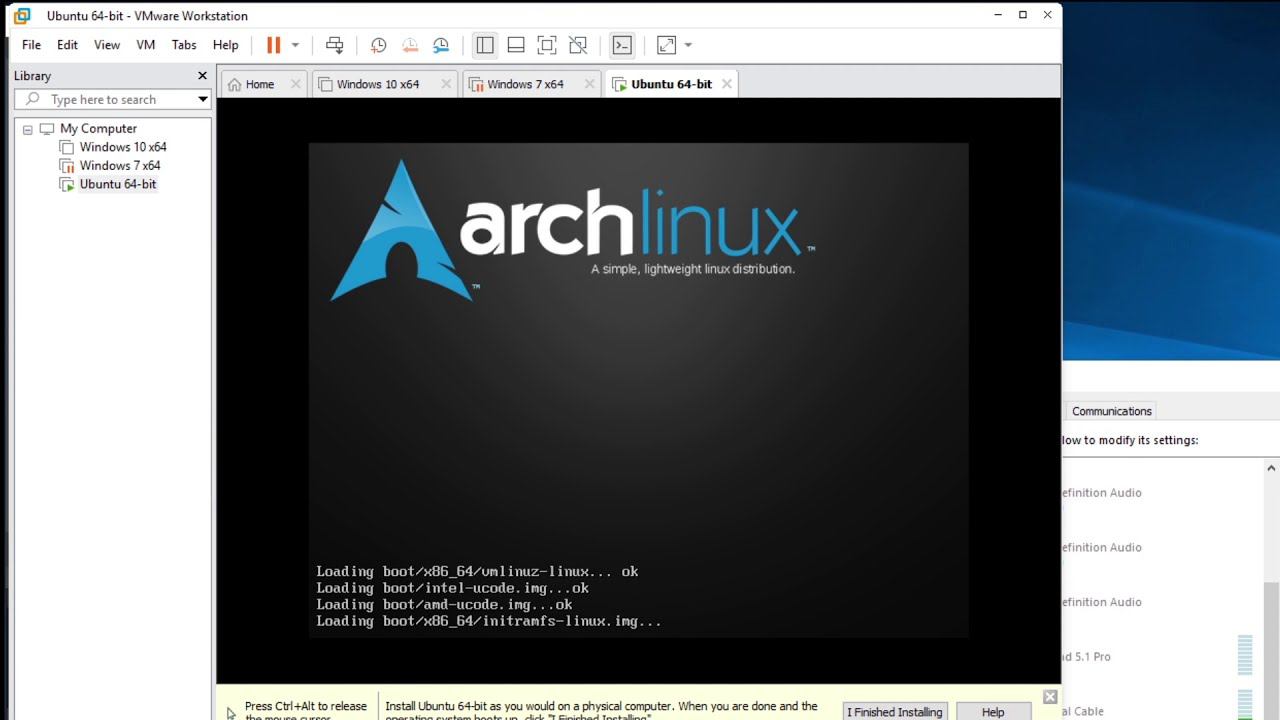This screenshot has width=1280, height=720.
Task: Open the File menu
Action: [x=31, y=45]
